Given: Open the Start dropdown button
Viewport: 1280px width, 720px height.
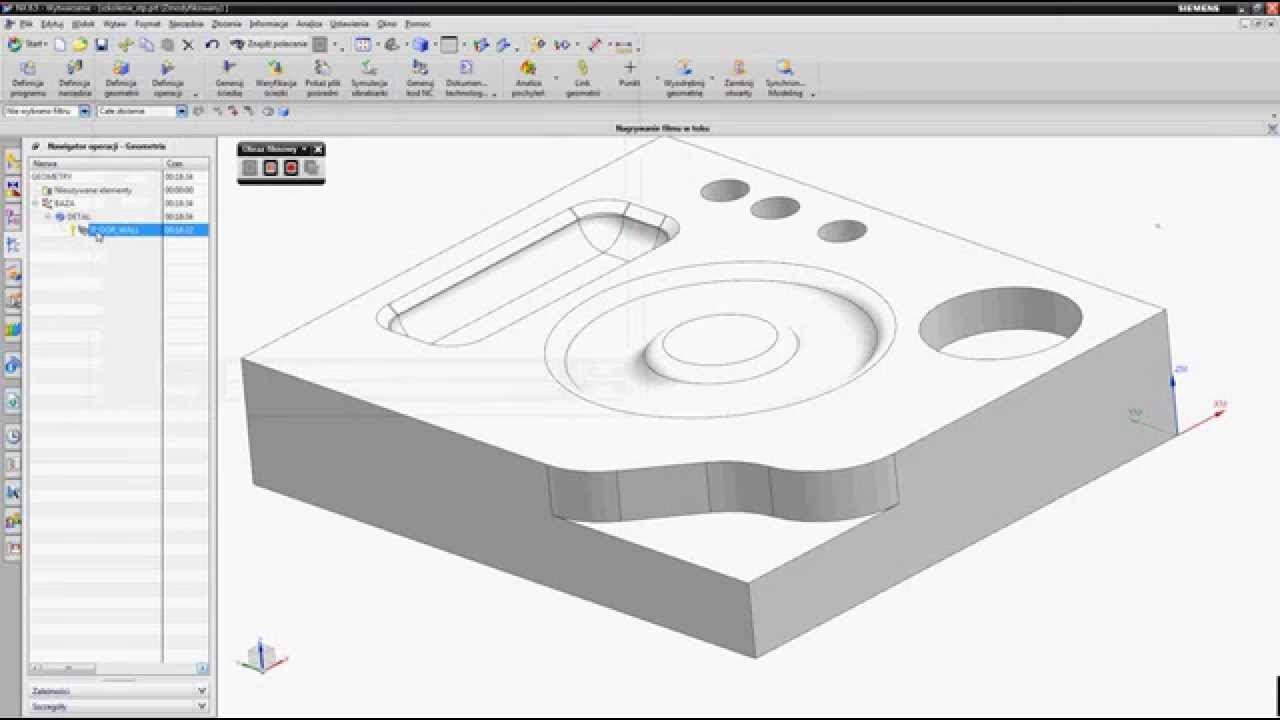Looking at the screenshot, I should (x=27, y=44).
